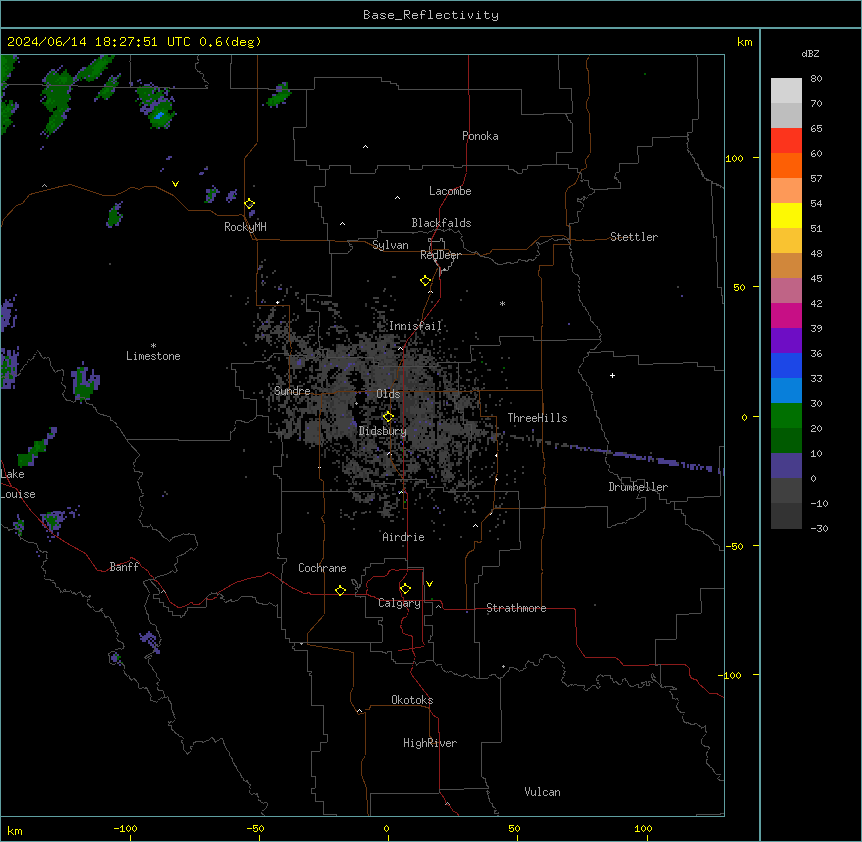Select the pink 45 dBZ legend swatch
Image resolution: width=862 pixels, height=842 pixels.
[x=786, y=290]
